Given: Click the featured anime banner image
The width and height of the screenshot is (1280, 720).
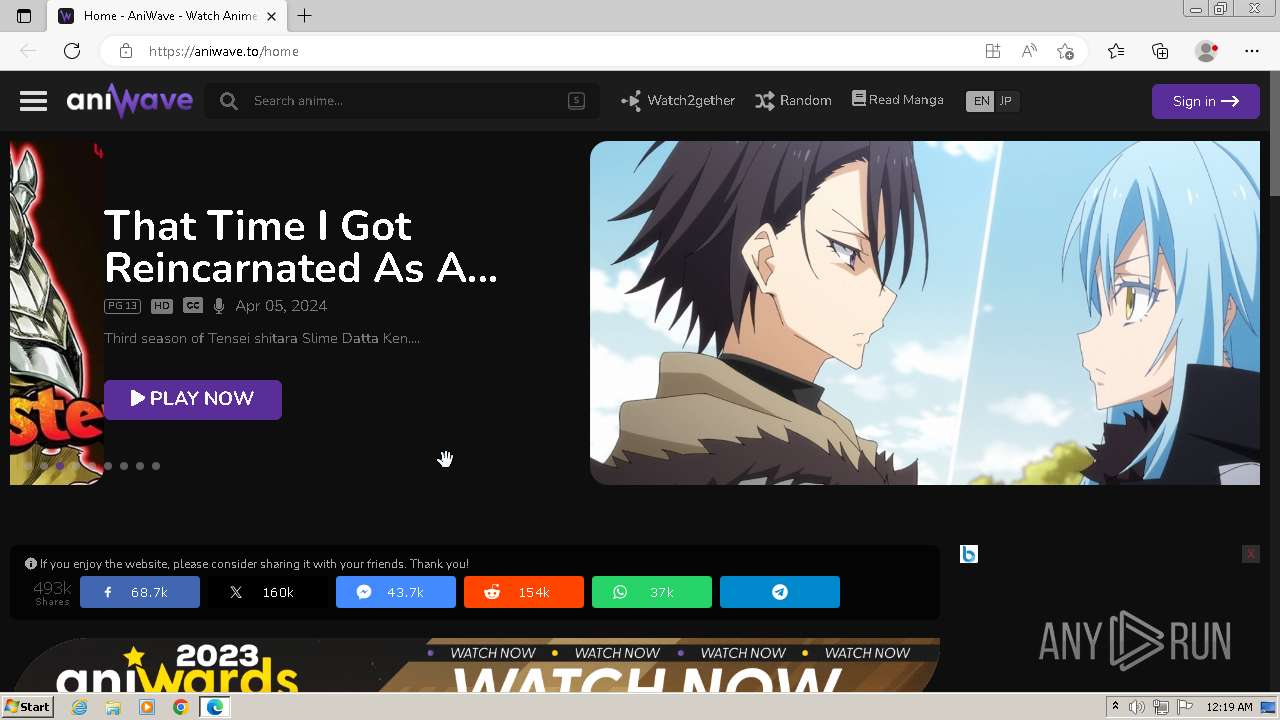Looking at the screenshot, I should coord(925,313).
